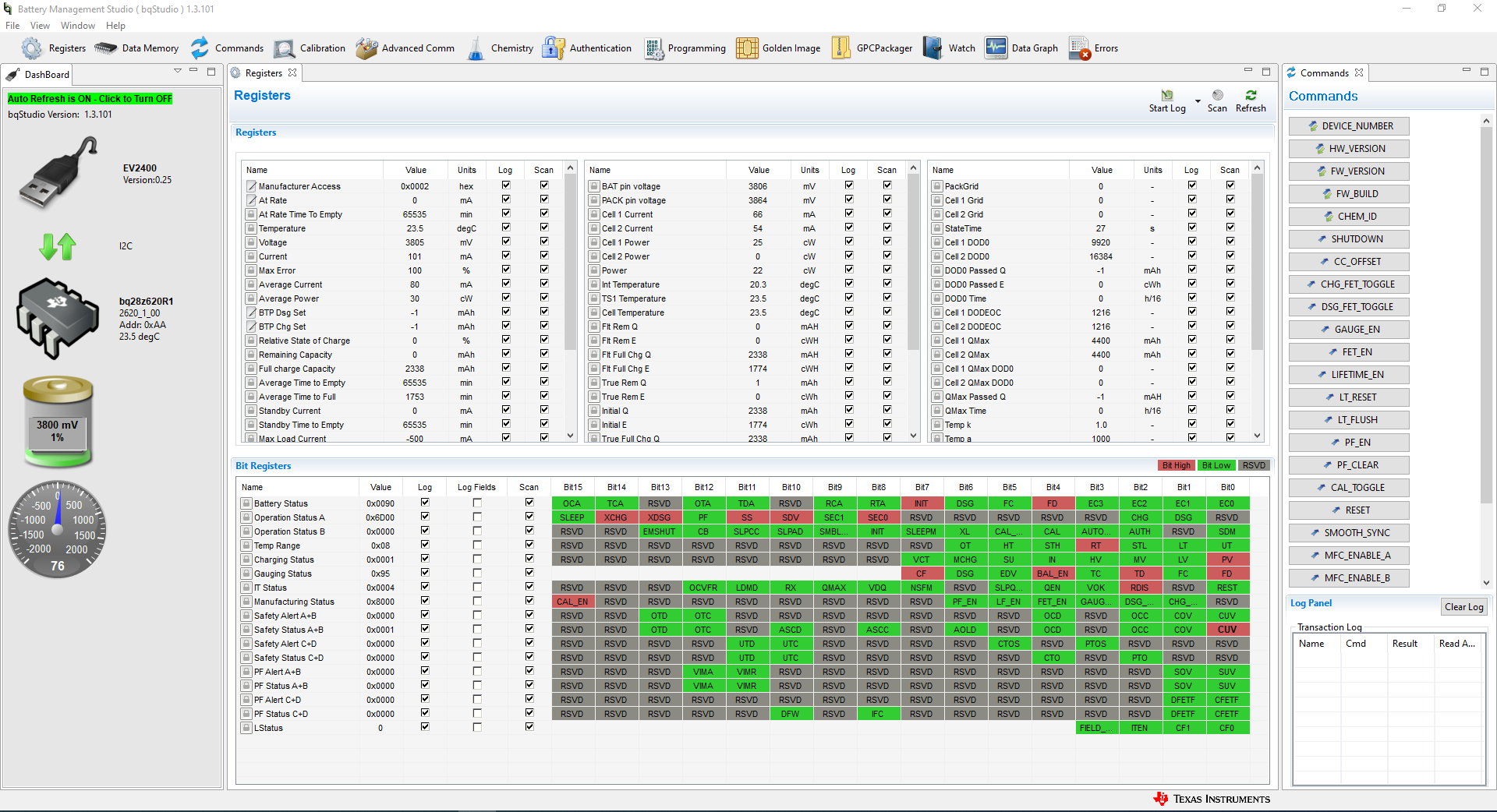Launch the Golden Image tool

pyautogui.click(x=747, y=48)
